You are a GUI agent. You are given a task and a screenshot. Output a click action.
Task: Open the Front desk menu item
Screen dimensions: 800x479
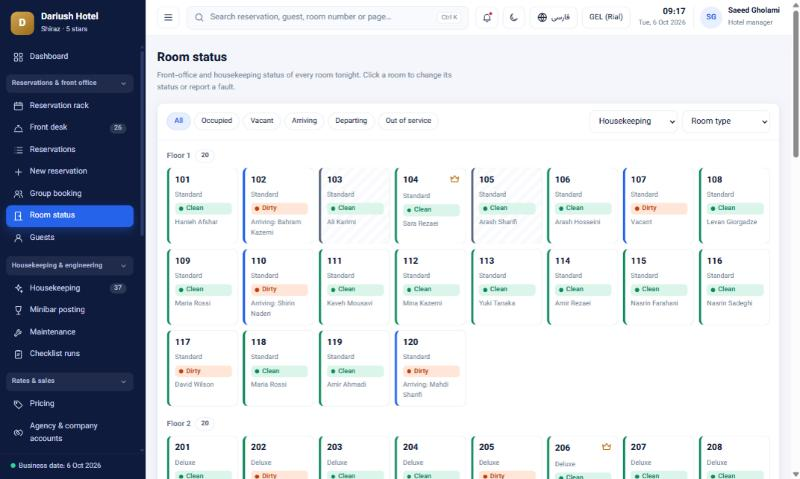click(x=69, y=128)
